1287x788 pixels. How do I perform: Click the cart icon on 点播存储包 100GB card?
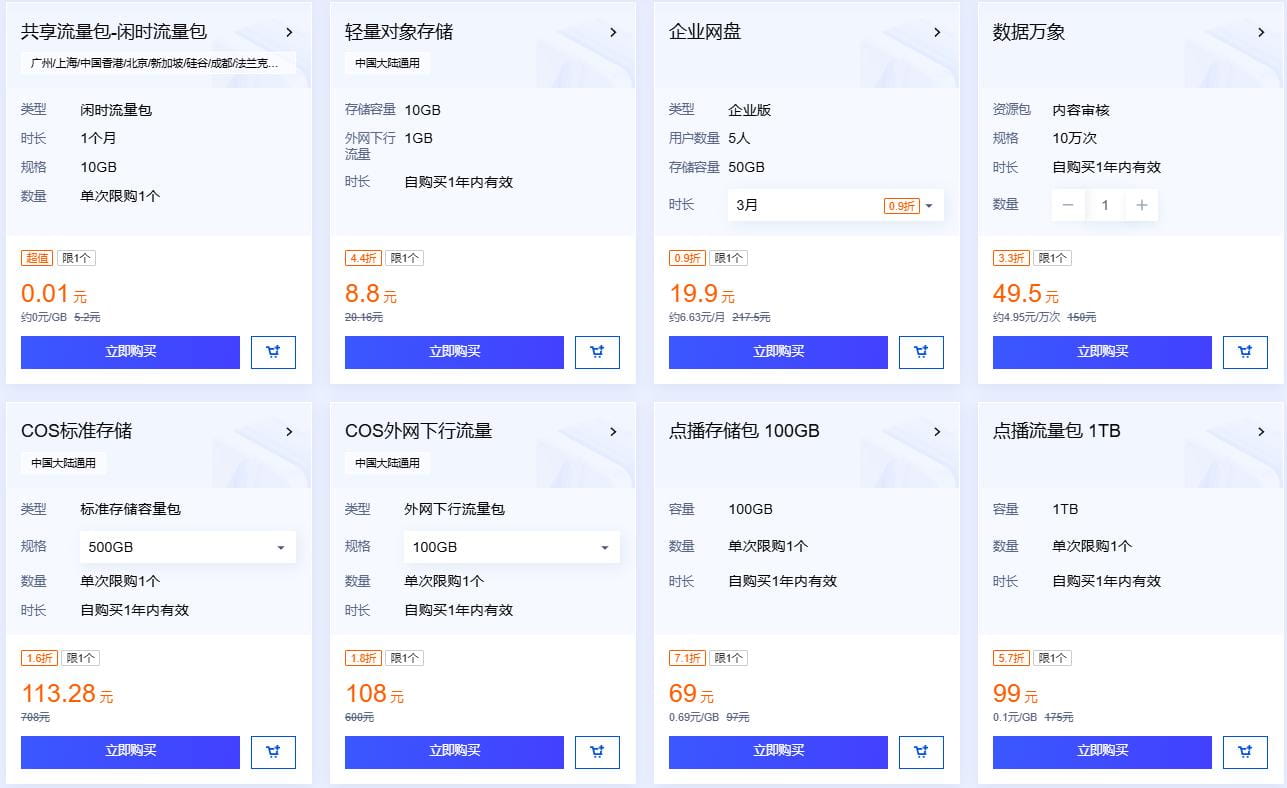tap(921, 752)
